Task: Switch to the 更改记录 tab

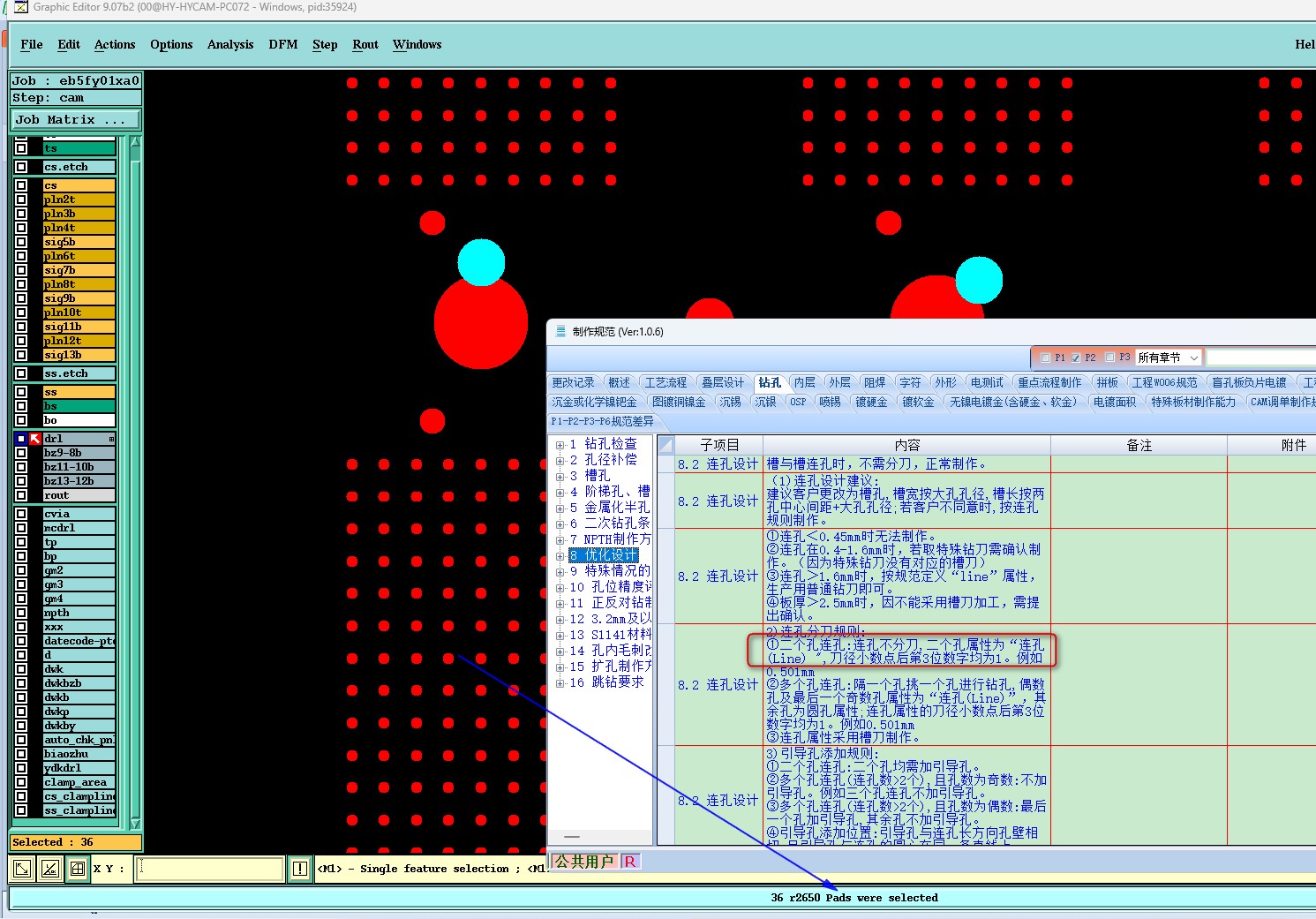Action: click(574, 382)
